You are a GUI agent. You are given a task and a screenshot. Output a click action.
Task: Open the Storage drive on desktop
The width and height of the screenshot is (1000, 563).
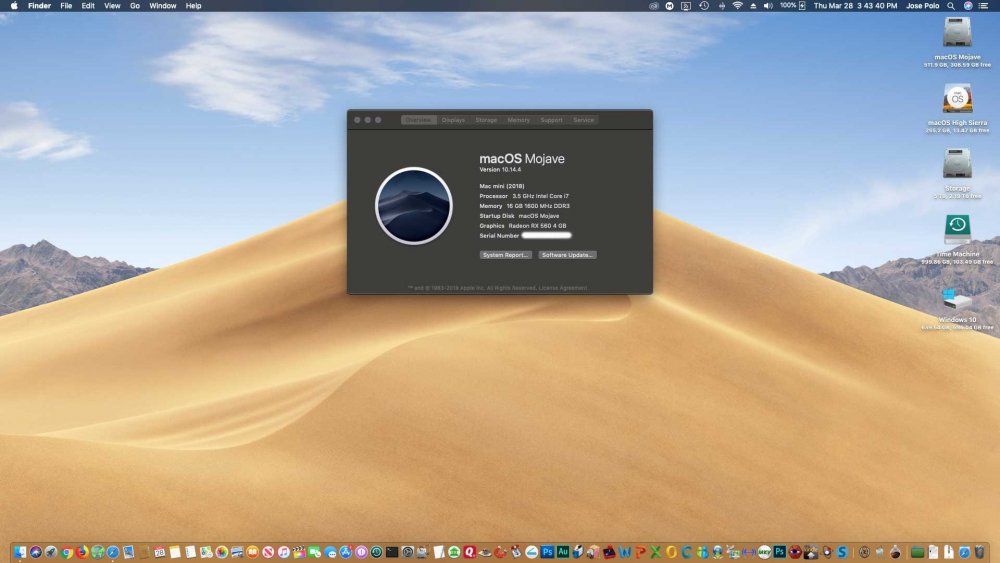957,165
